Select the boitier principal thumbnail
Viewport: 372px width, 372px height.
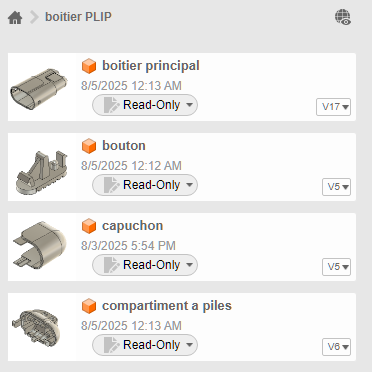pos(39,89)
